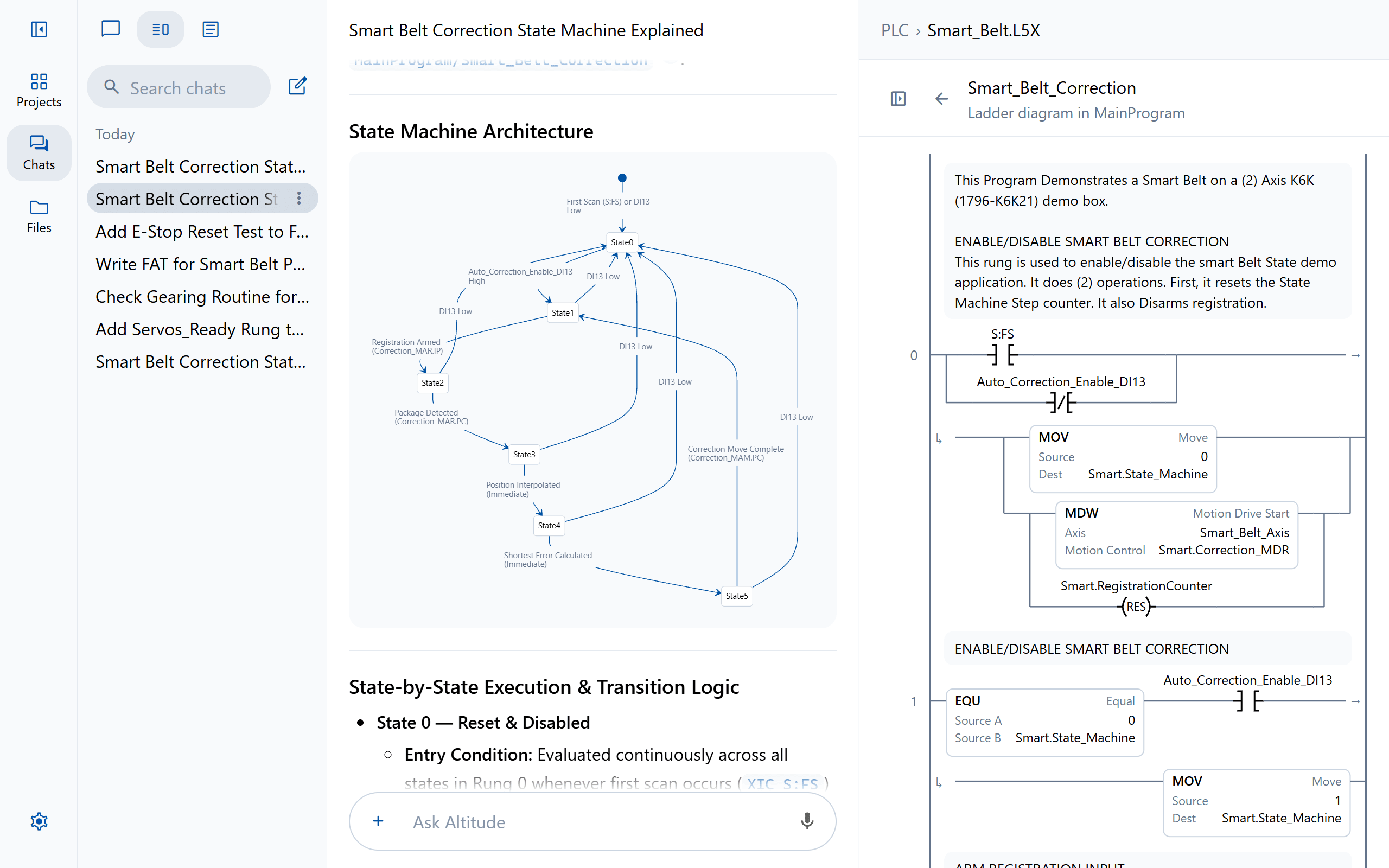1389x868 pixels.
Task: Select the highlighted Smart Belt Correction chat
Action: coord(202,199)
